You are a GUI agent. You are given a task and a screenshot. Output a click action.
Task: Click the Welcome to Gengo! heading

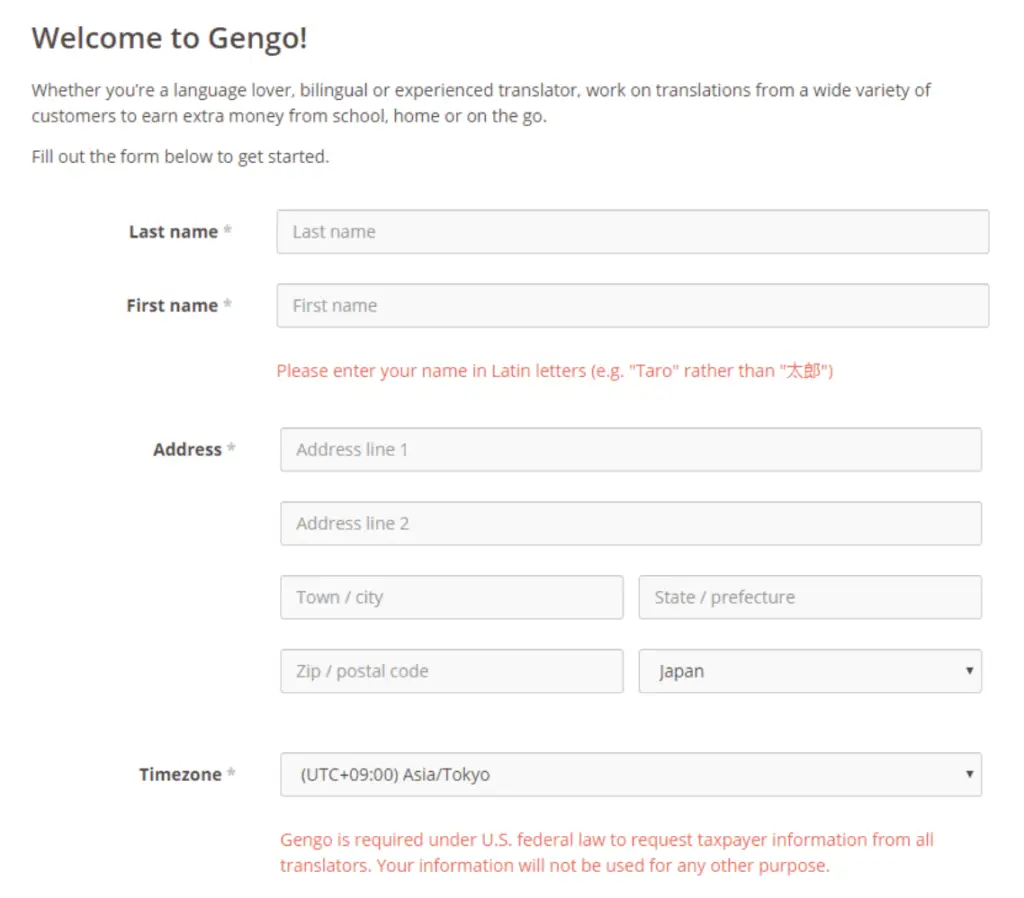point(169,38)
